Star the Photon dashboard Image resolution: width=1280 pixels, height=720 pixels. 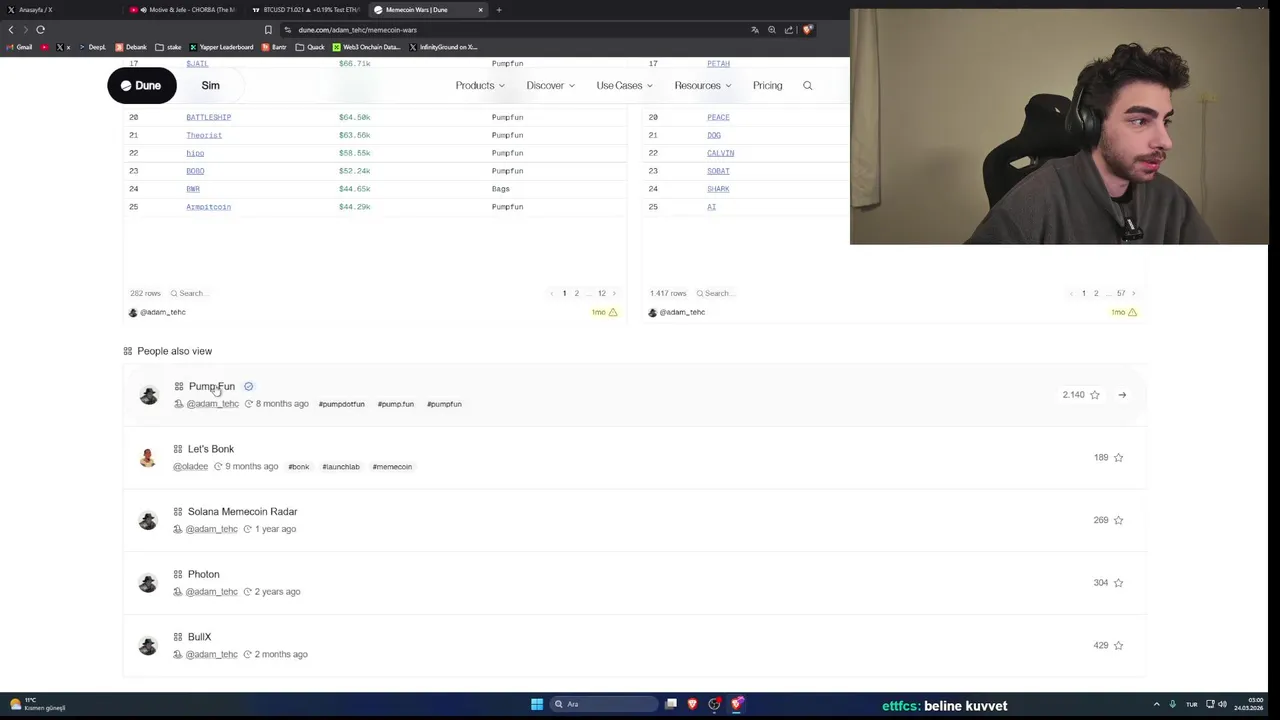coord(1118,583)
